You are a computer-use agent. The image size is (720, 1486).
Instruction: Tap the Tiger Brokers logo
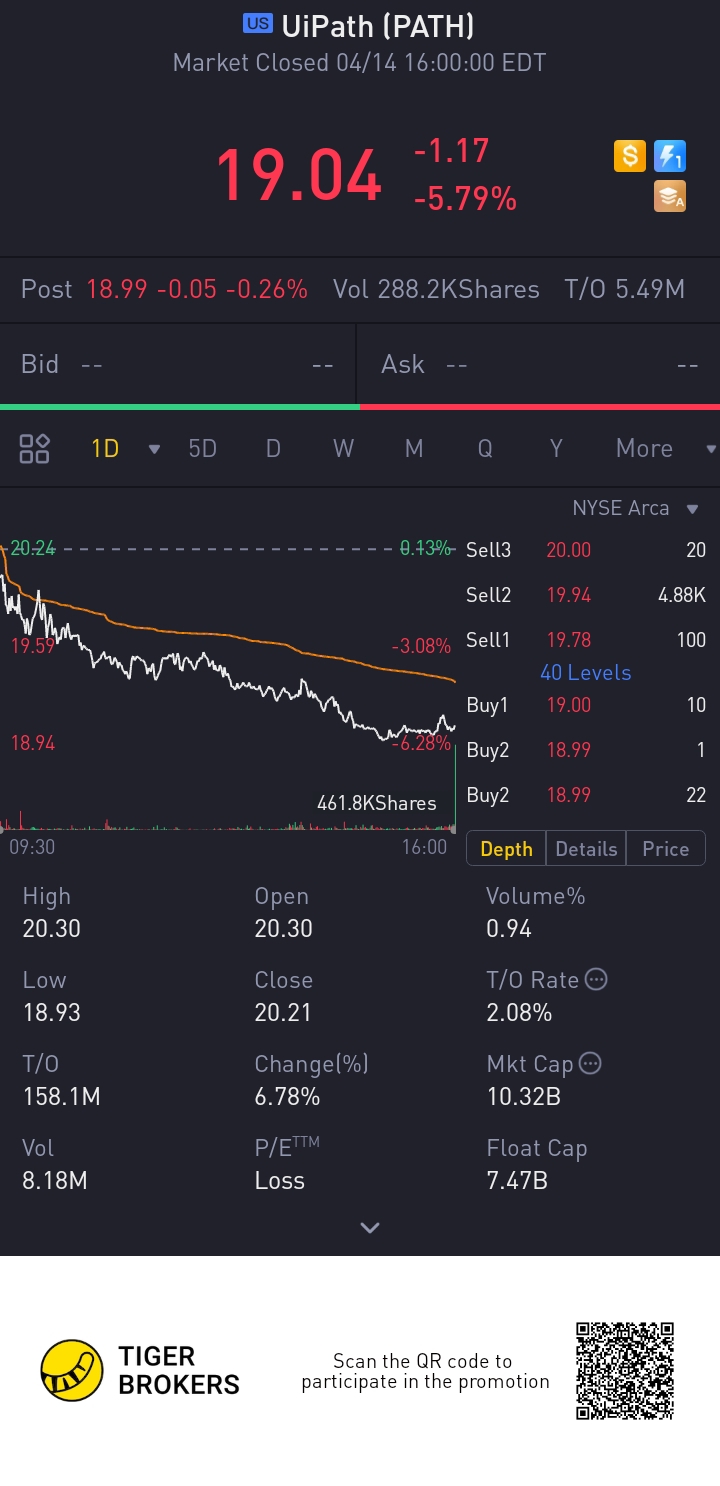pyautogui.click(x=140, y=1370)
